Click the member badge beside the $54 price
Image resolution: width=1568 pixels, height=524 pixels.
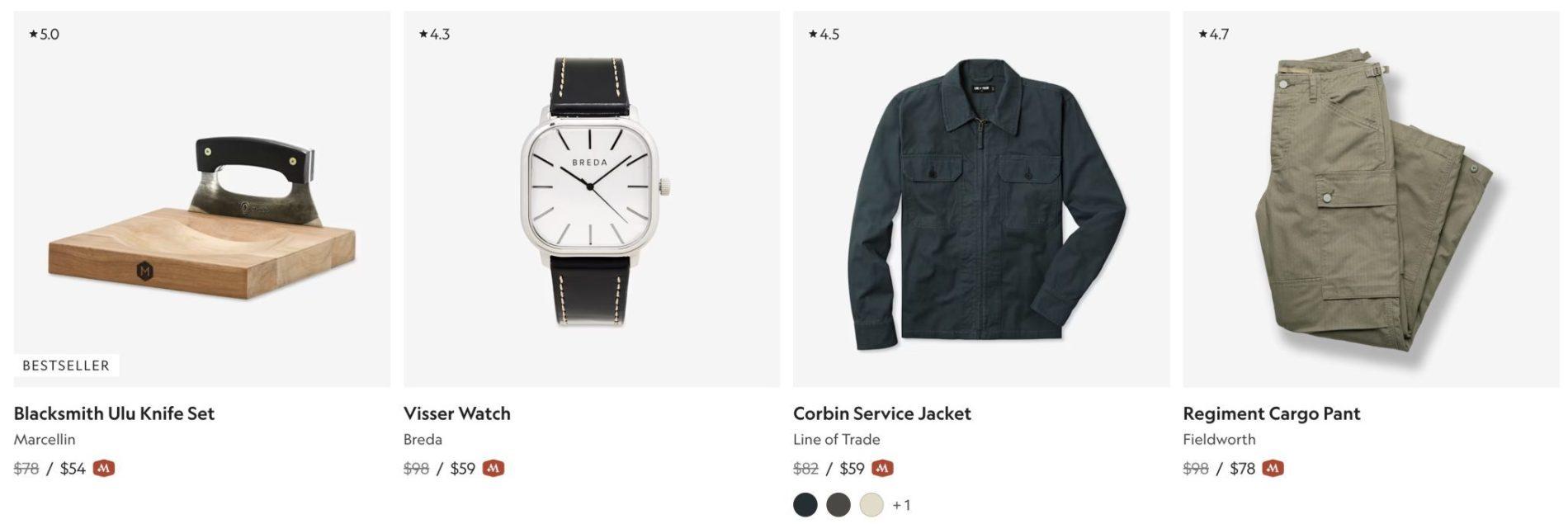pyautogui.click(x=103, y=469)
